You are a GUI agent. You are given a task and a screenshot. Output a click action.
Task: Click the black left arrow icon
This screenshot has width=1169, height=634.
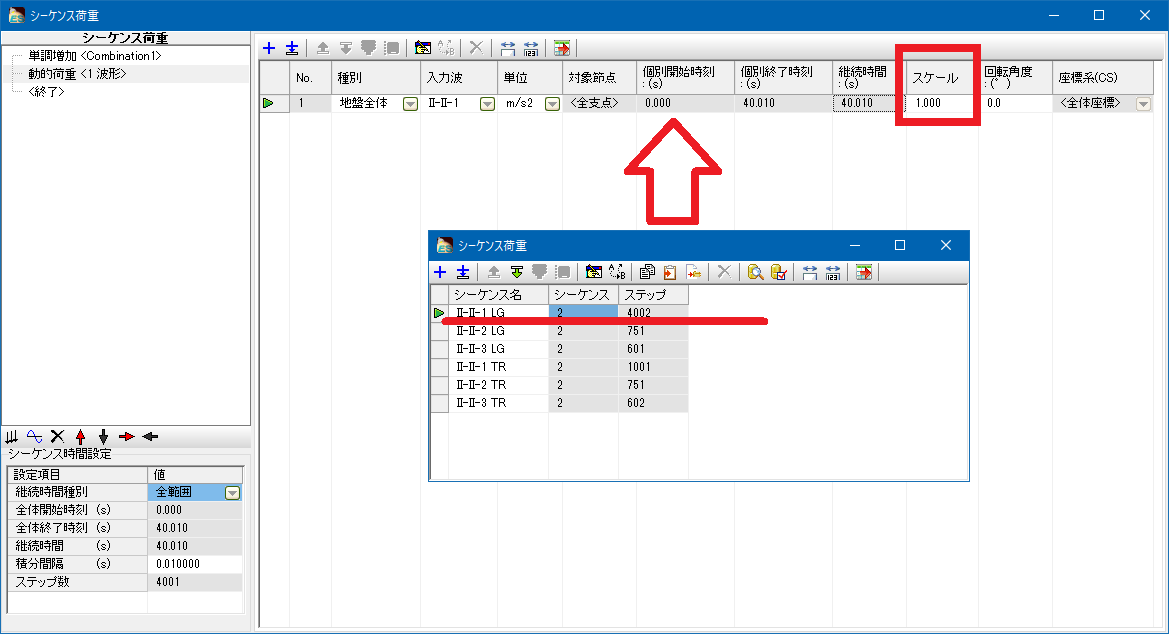pyautogui.click(x=150, y=436)
